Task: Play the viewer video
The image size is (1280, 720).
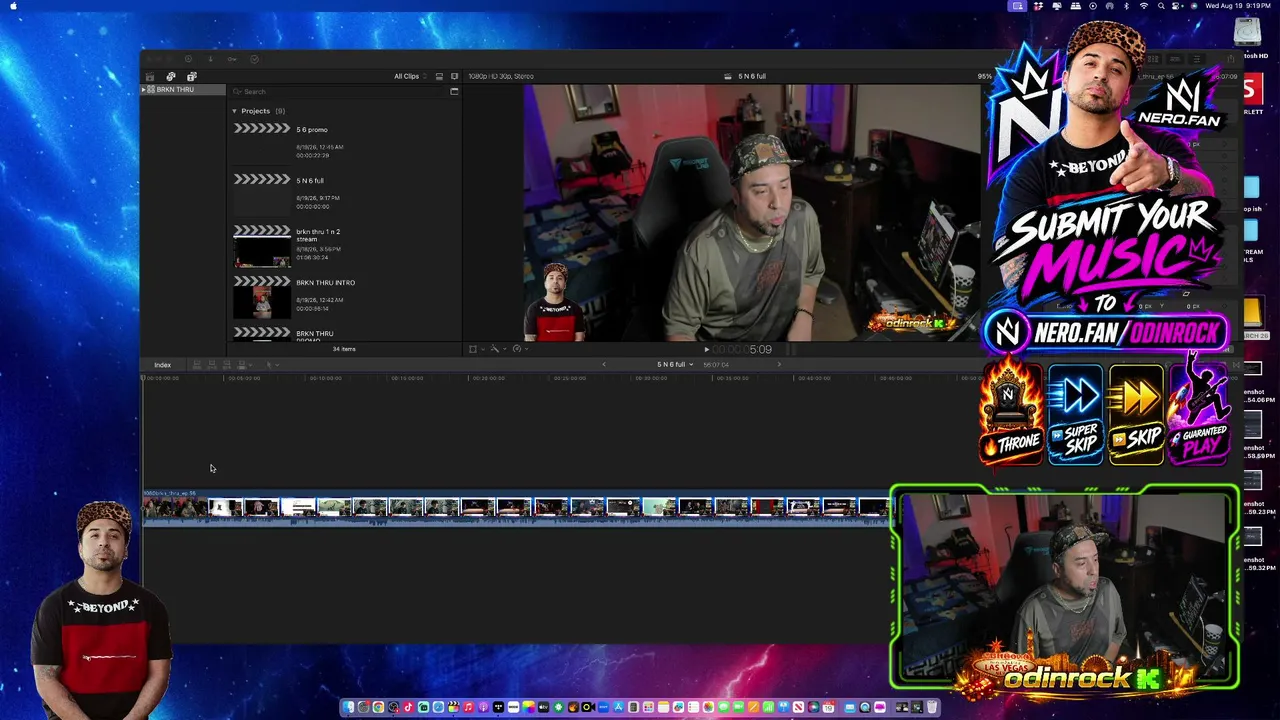Action: pos(707,350)
